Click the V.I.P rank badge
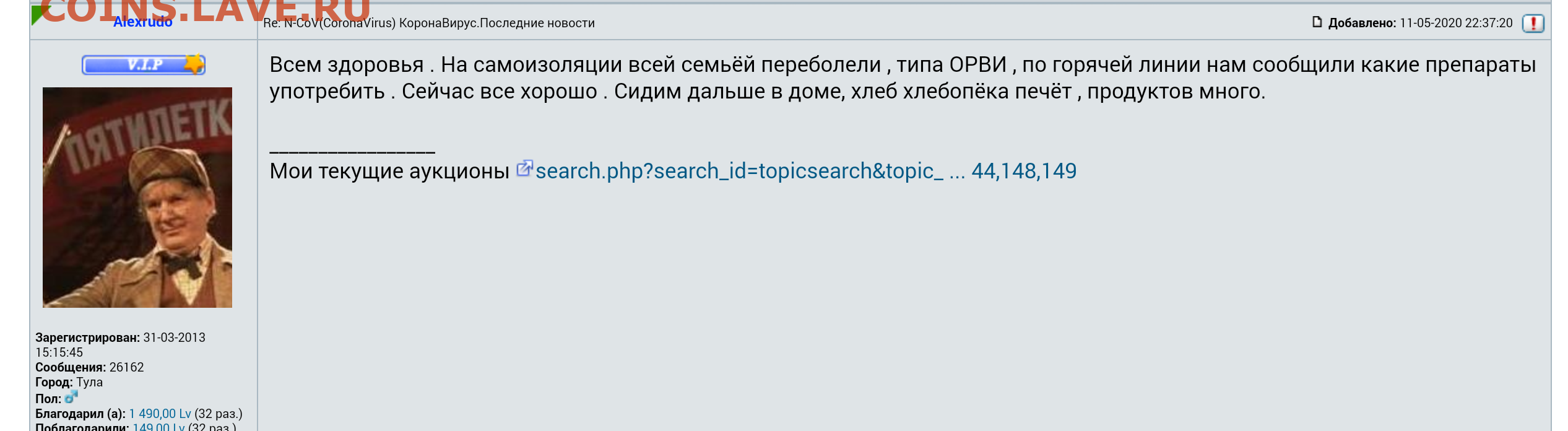This screenshot has width=1568, height=431. 144,64
